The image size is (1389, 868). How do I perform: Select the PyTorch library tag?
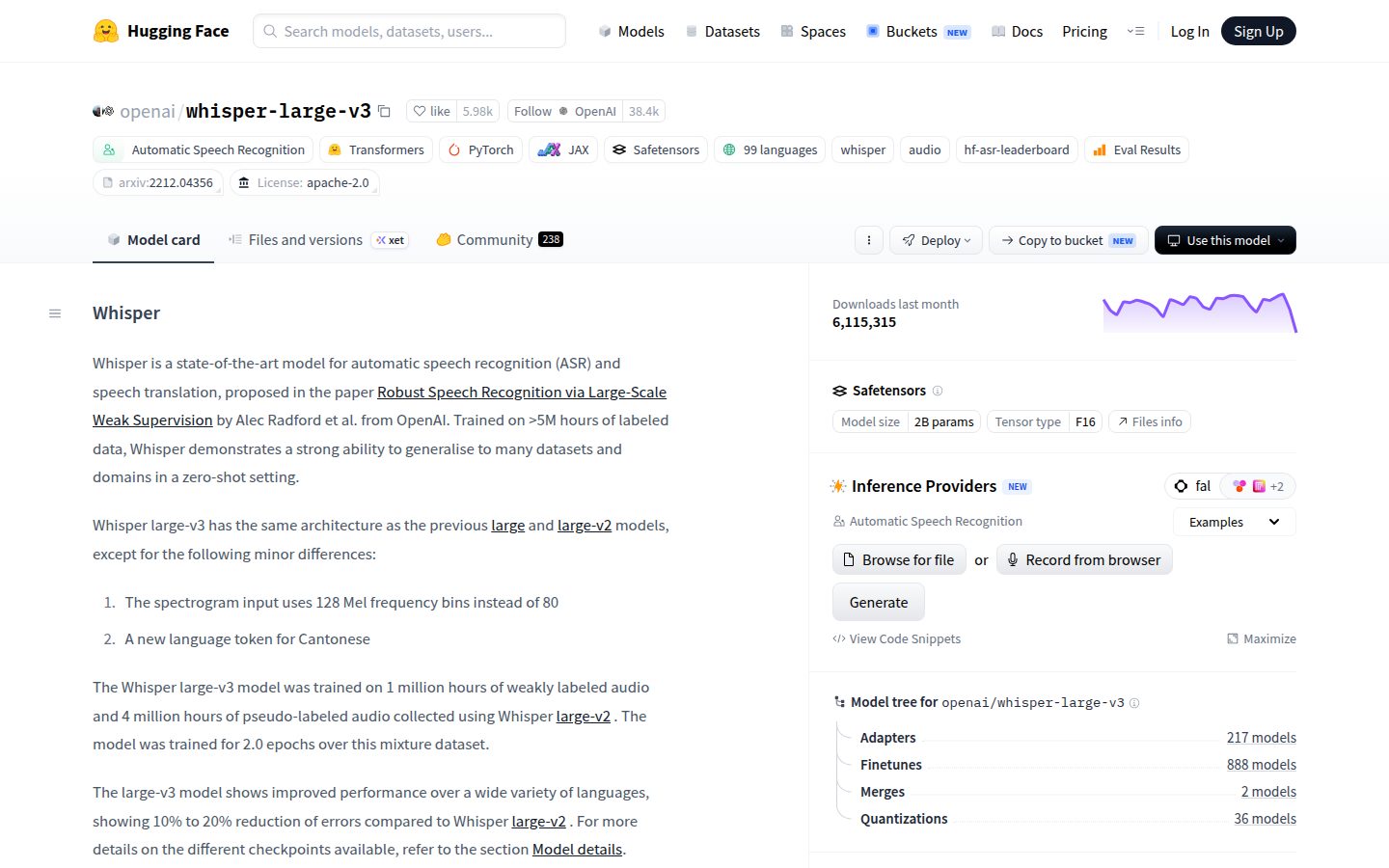481,149
